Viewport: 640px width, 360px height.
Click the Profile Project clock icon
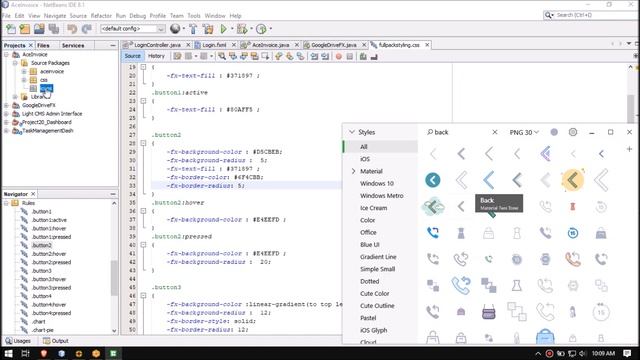click(261, 29)
